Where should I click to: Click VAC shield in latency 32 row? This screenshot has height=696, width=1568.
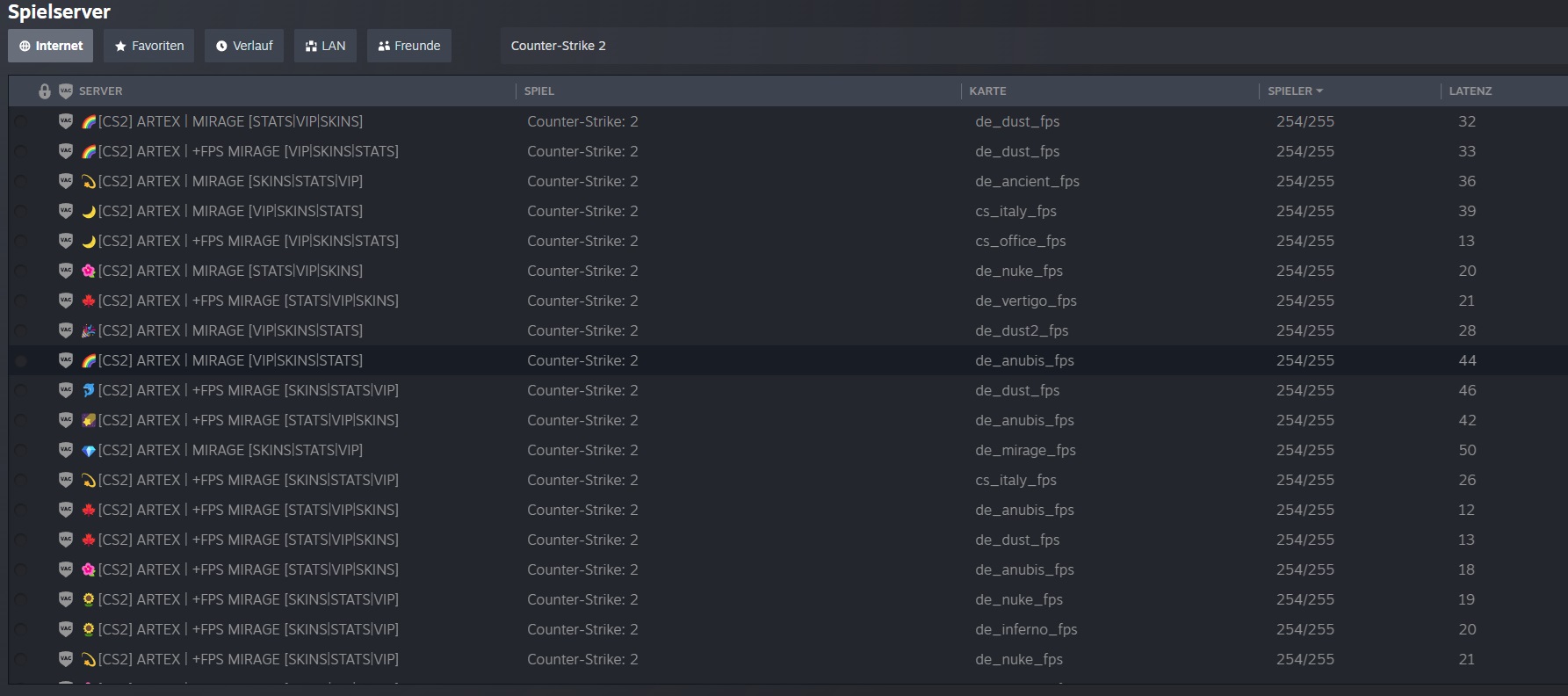(66, 121)
